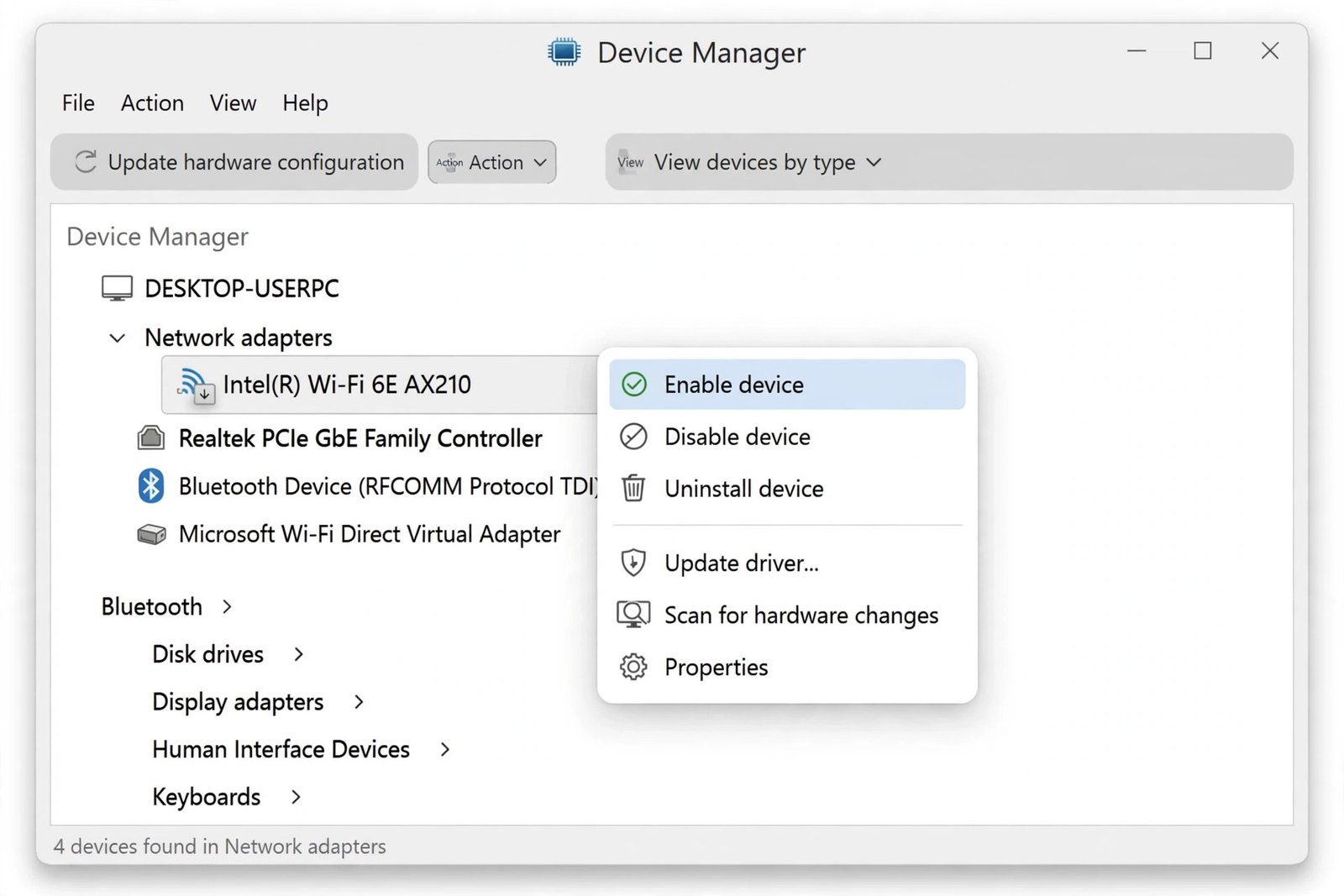Click the monitor magnifier icon for Scan hardware
Viewport: 1344px width, 896px height.
[633, 615]
